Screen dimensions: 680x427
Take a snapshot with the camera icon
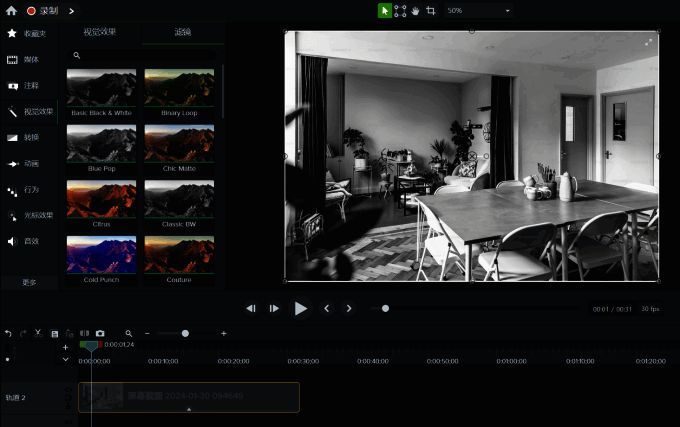coord(100,333)
